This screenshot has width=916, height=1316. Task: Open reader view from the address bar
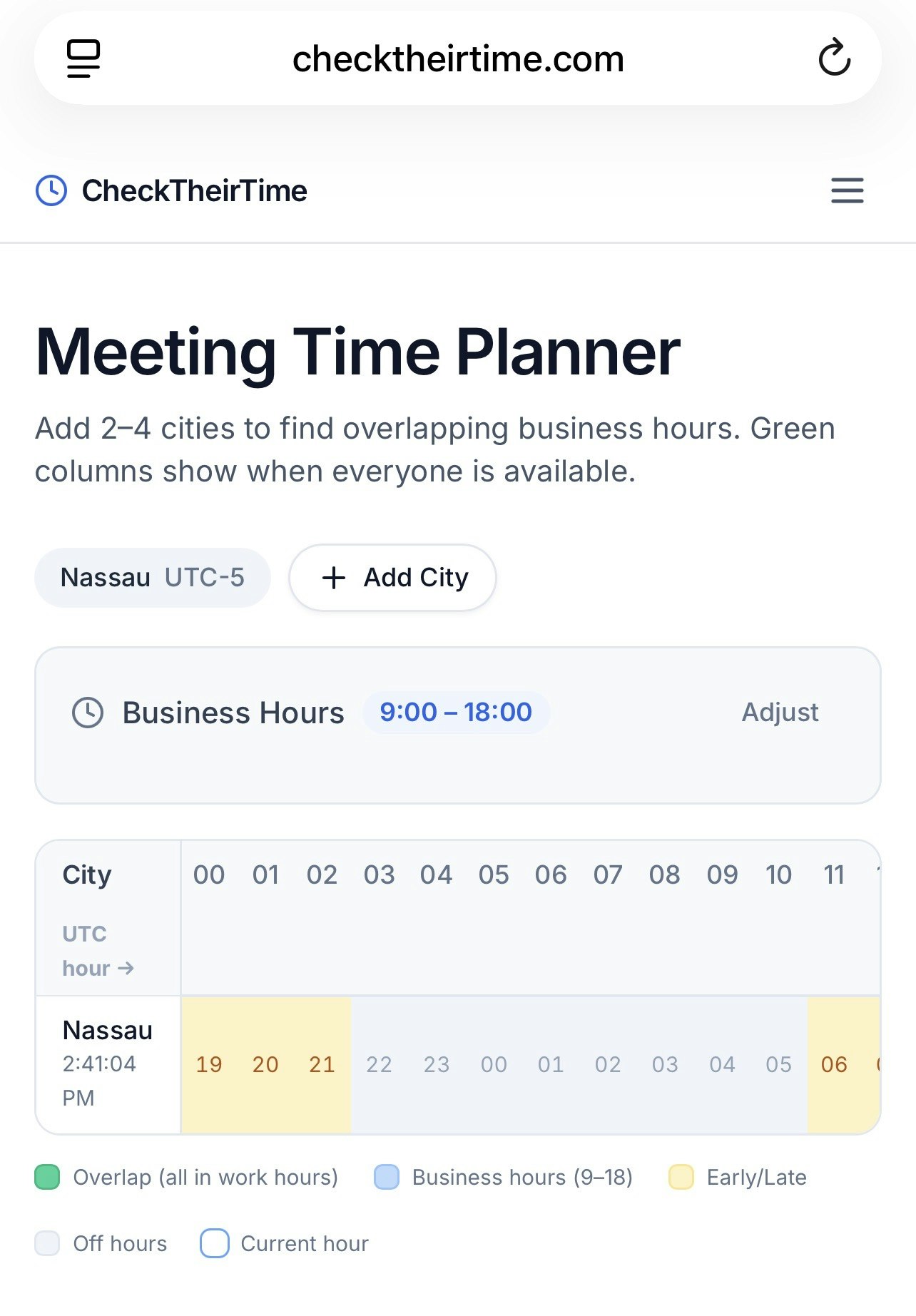82,58
